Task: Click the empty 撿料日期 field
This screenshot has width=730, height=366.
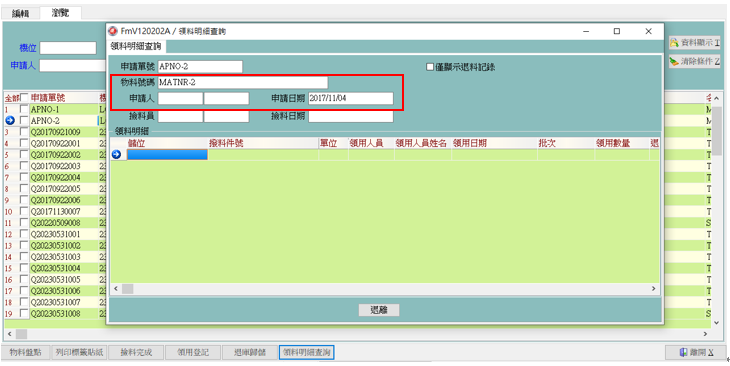Action: [351, 116]
